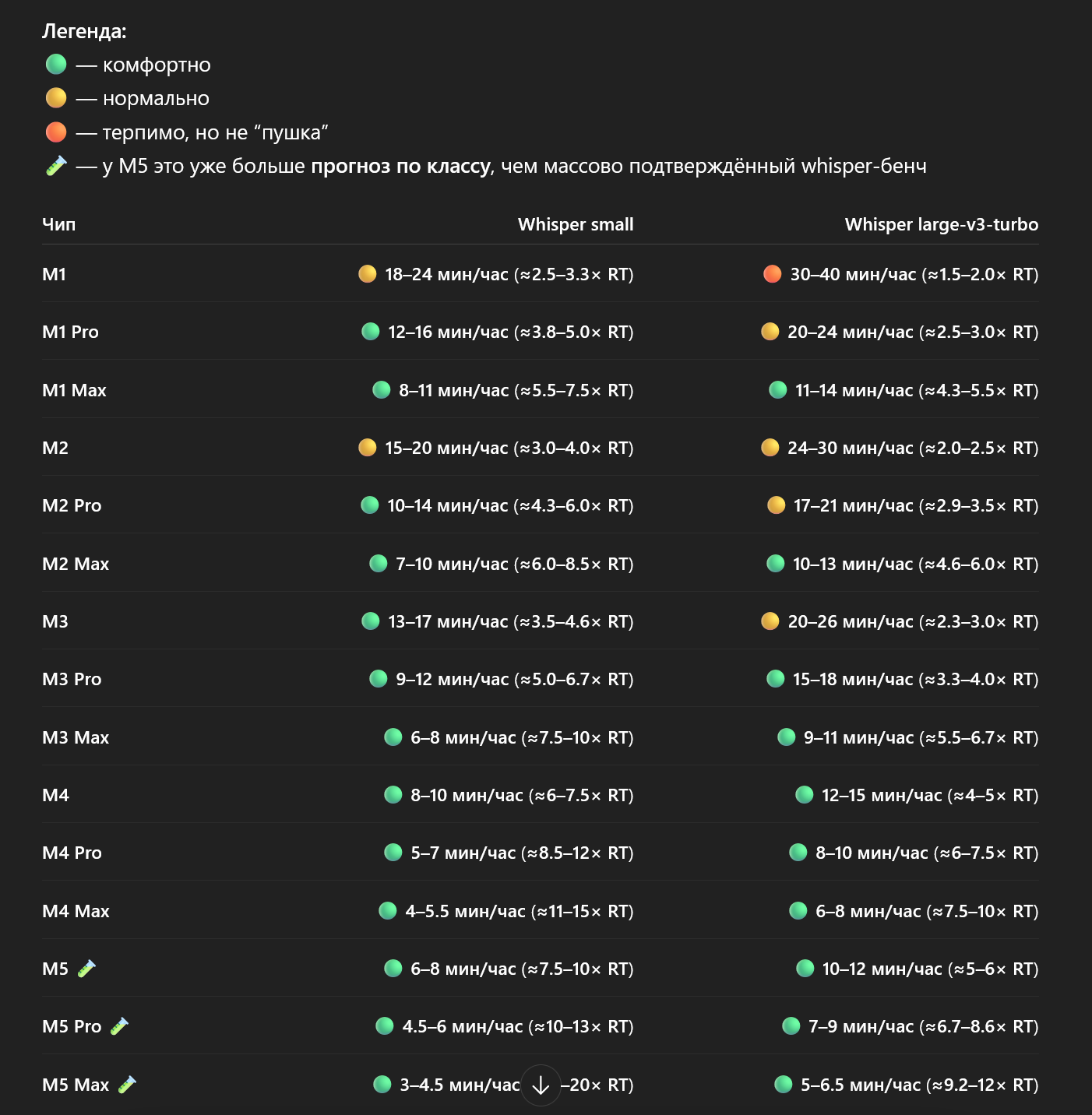Click the test tube icon beside M5 Max
The image size is (1092, 1115).
pyautogui.click(x=127, y=1084)
